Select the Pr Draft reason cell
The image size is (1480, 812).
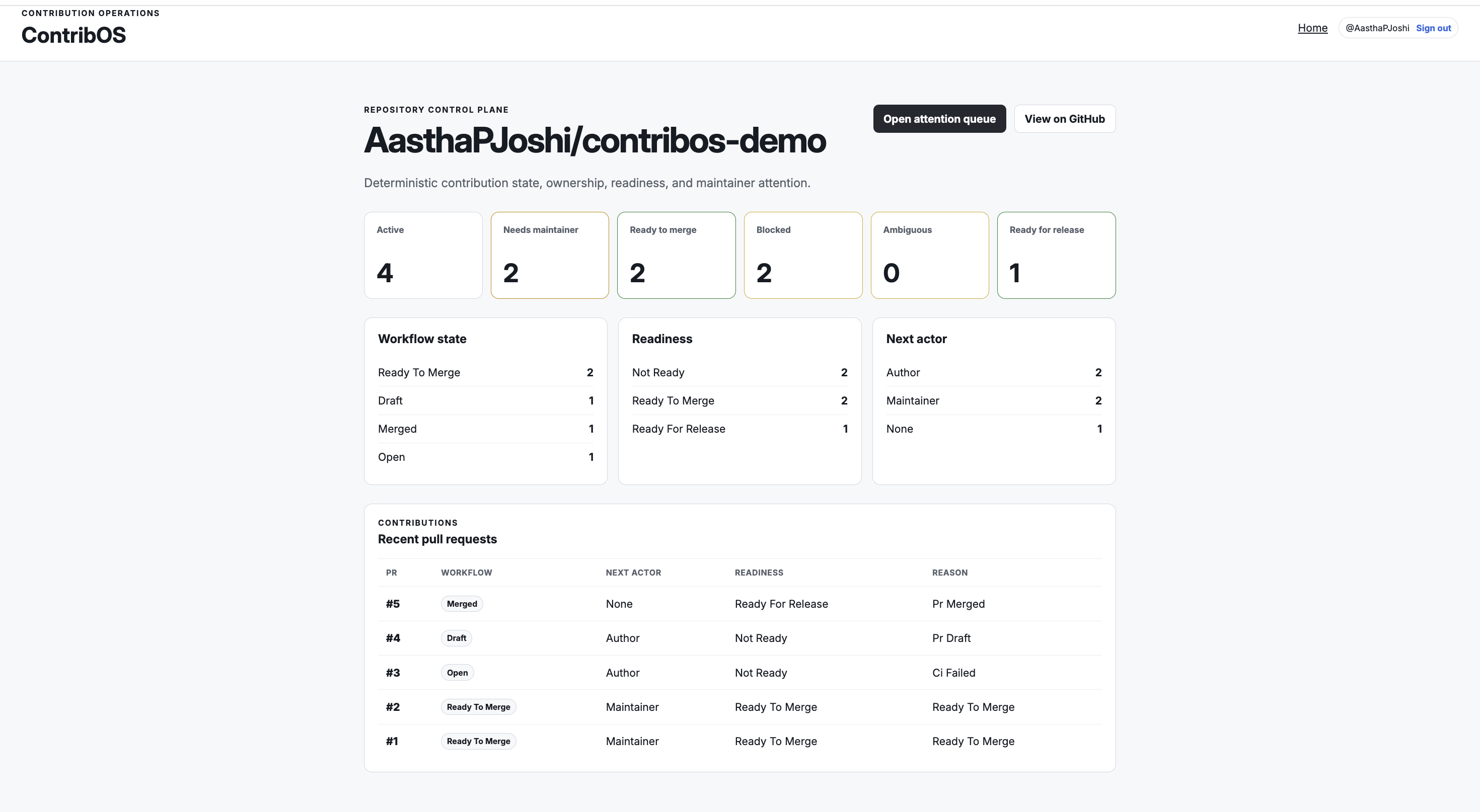951,638
